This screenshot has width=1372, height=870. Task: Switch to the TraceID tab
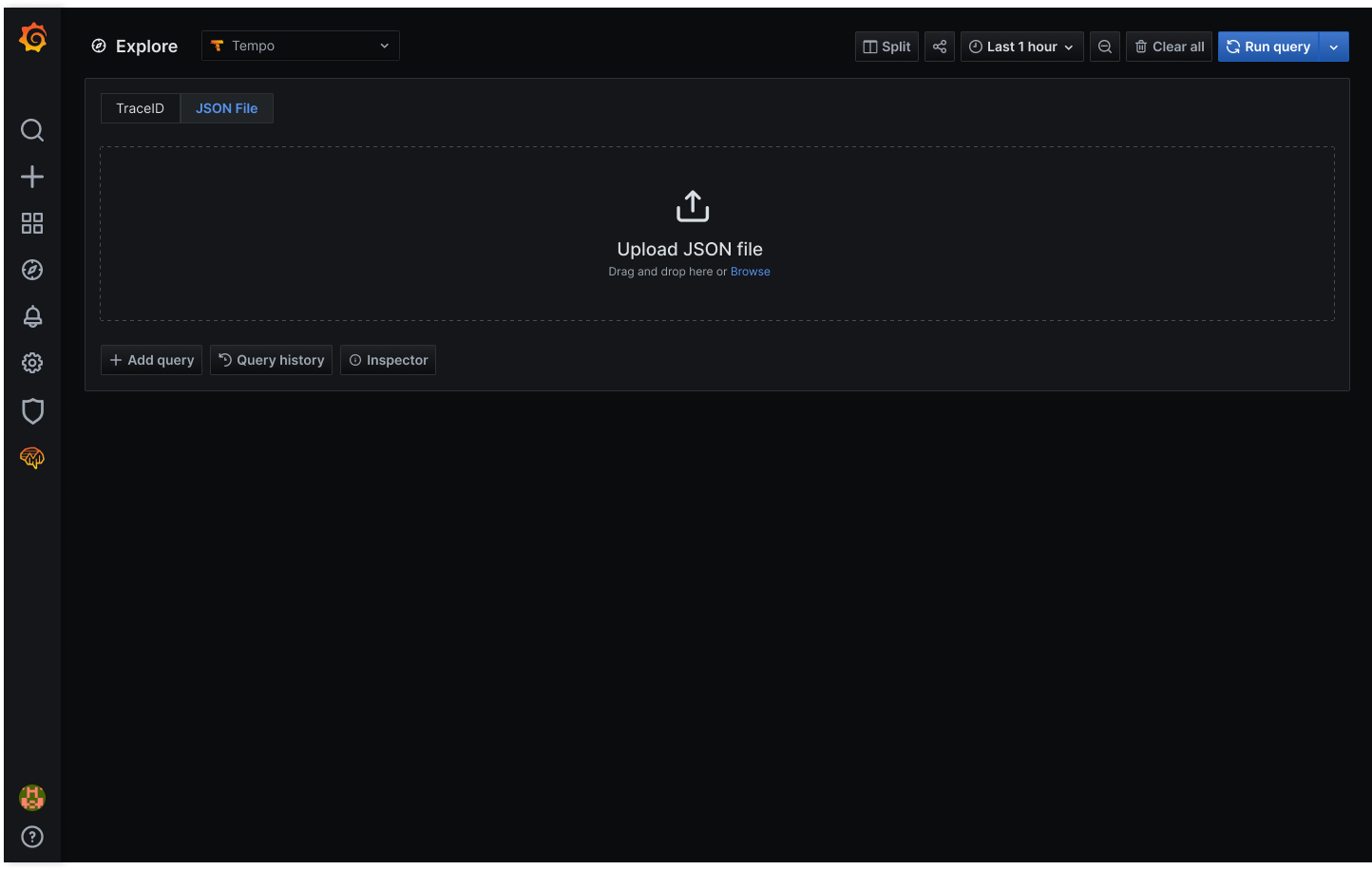(140, 107)
